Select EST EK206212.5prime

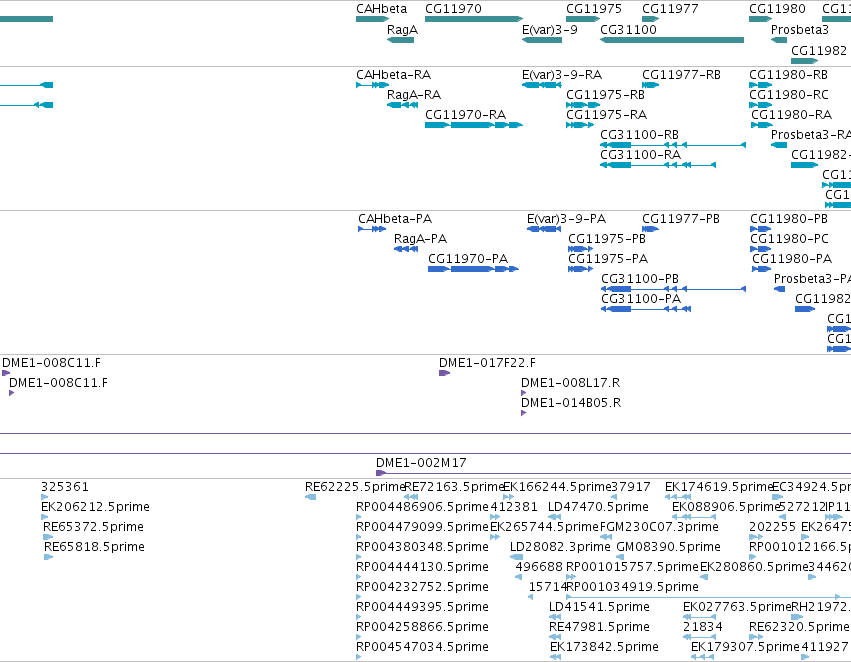[45, 517]
